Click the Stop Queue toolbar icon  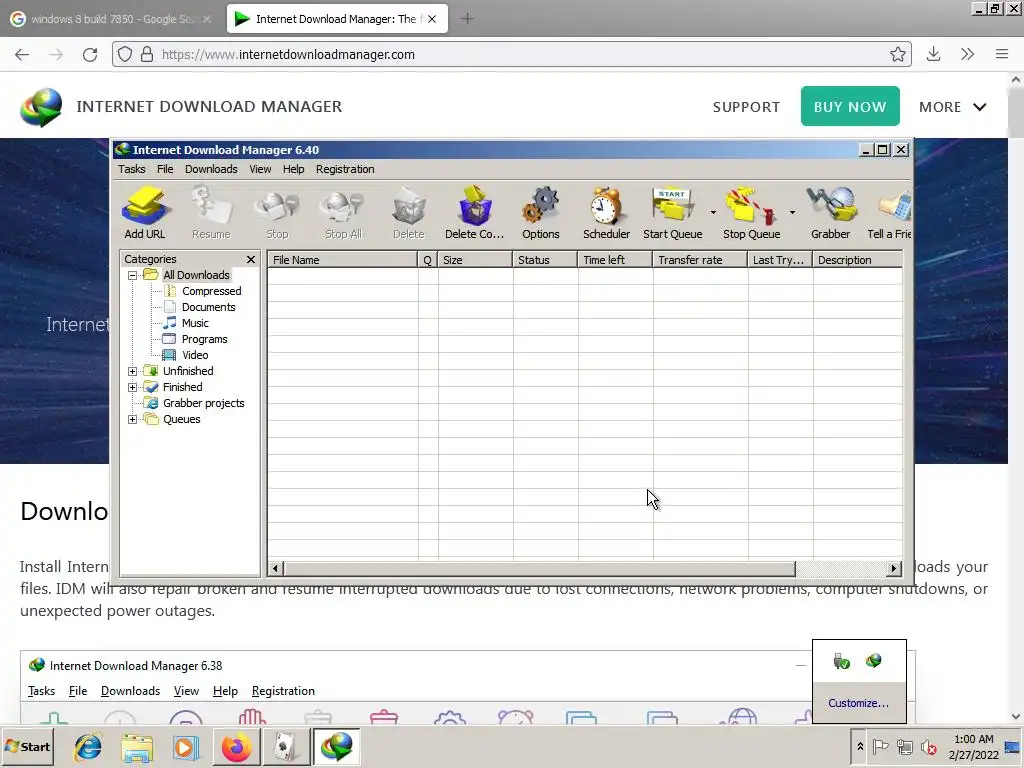pos(751,213)
